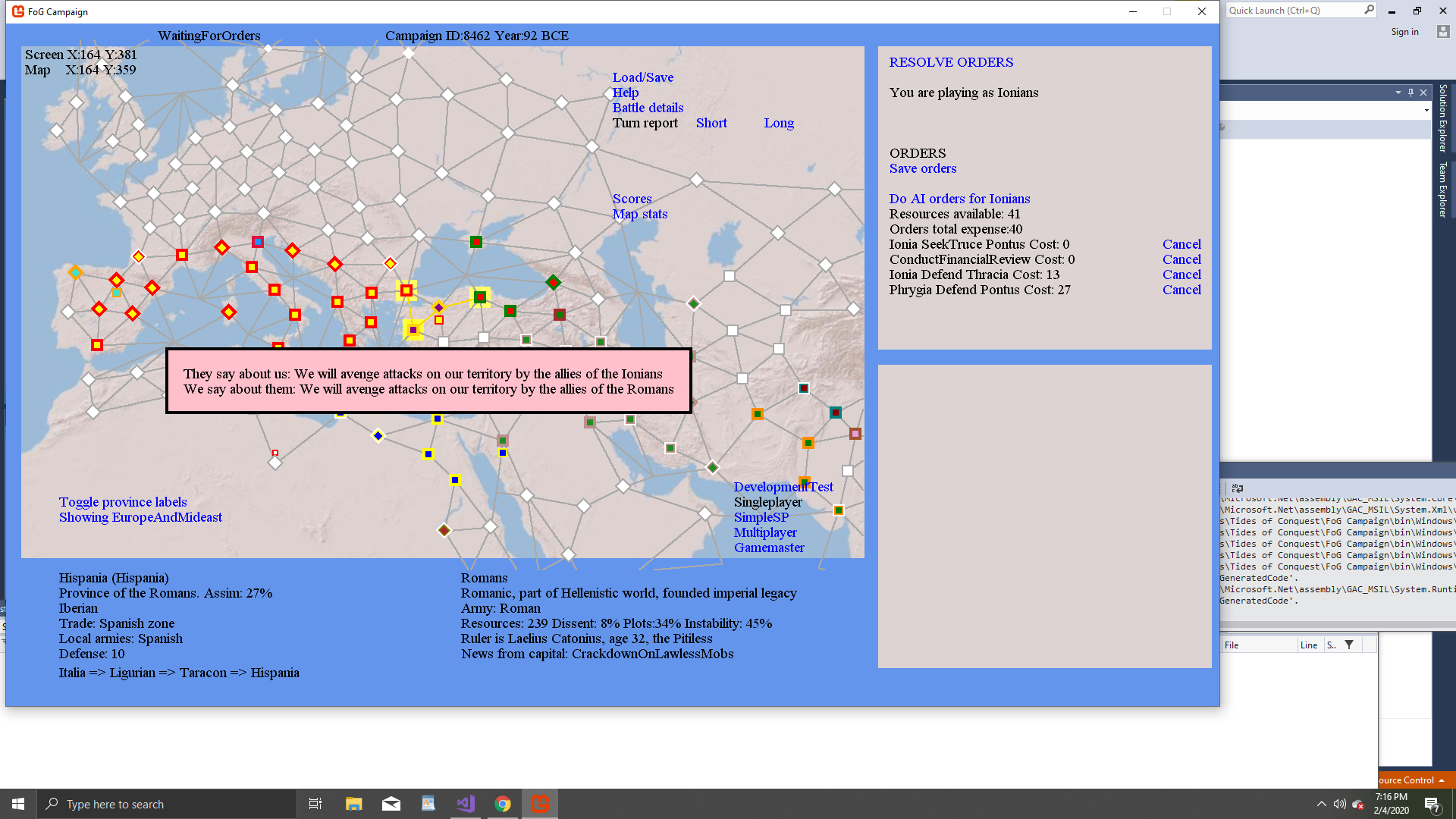This screenshot has width=1456, height=819.
Task: Toggle province labels on the map
Action: coord(123,502)
